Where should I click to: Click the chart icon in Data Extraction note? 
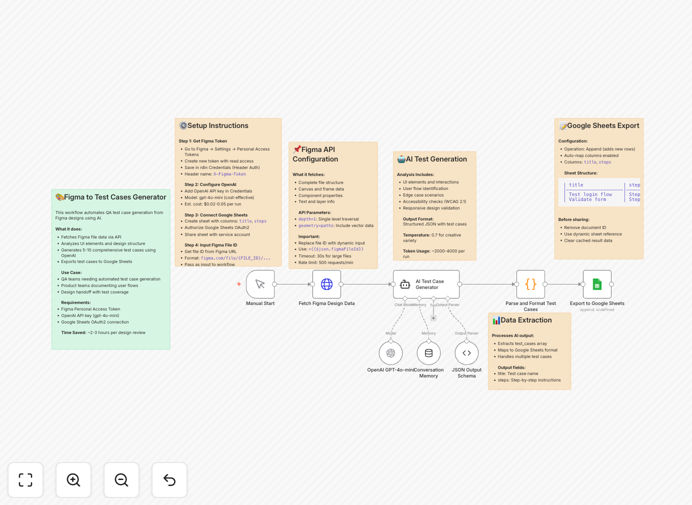pos(496,320)
